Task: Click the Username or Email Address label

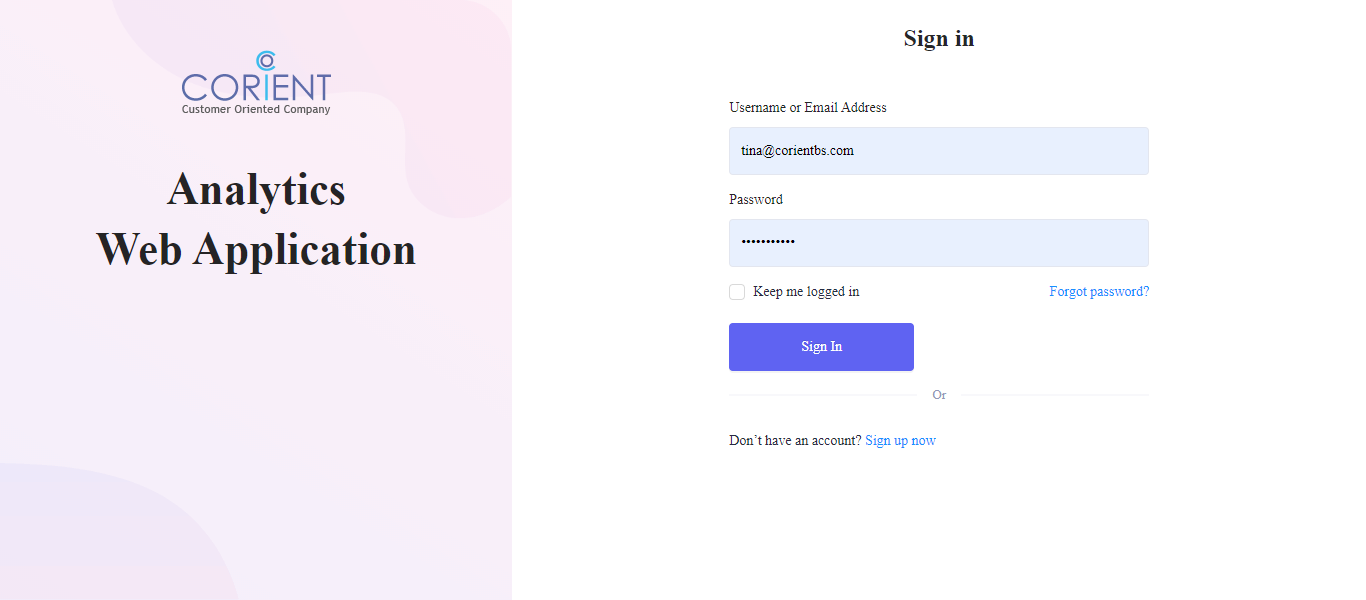Action: (x=808, y=107)
